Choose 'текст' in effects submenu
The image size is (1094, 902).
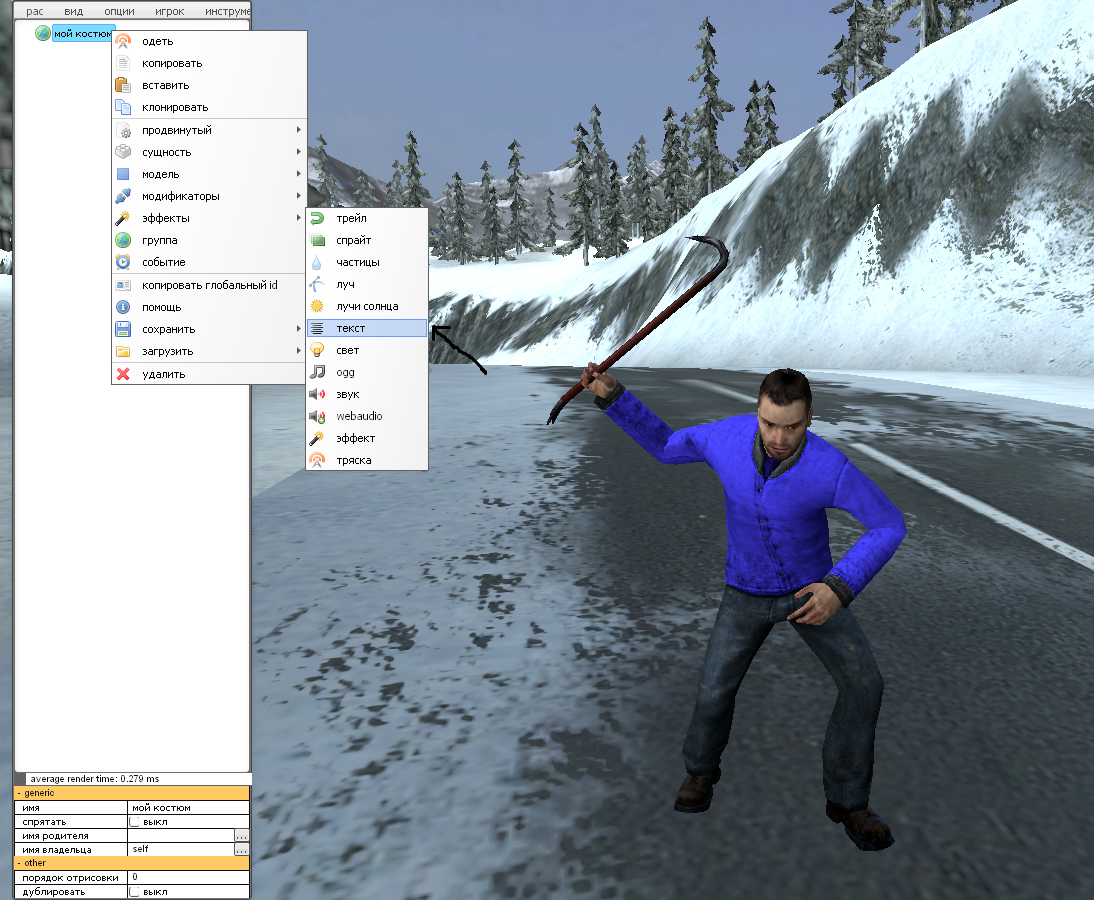tap(367, 329)
